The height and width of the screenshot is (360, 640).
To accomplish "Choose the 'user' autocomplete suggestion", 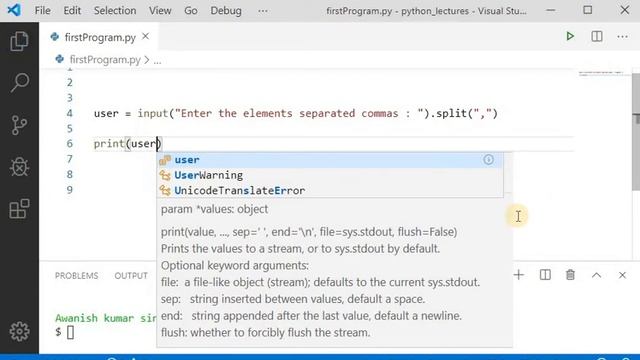I will click(330, 160).
